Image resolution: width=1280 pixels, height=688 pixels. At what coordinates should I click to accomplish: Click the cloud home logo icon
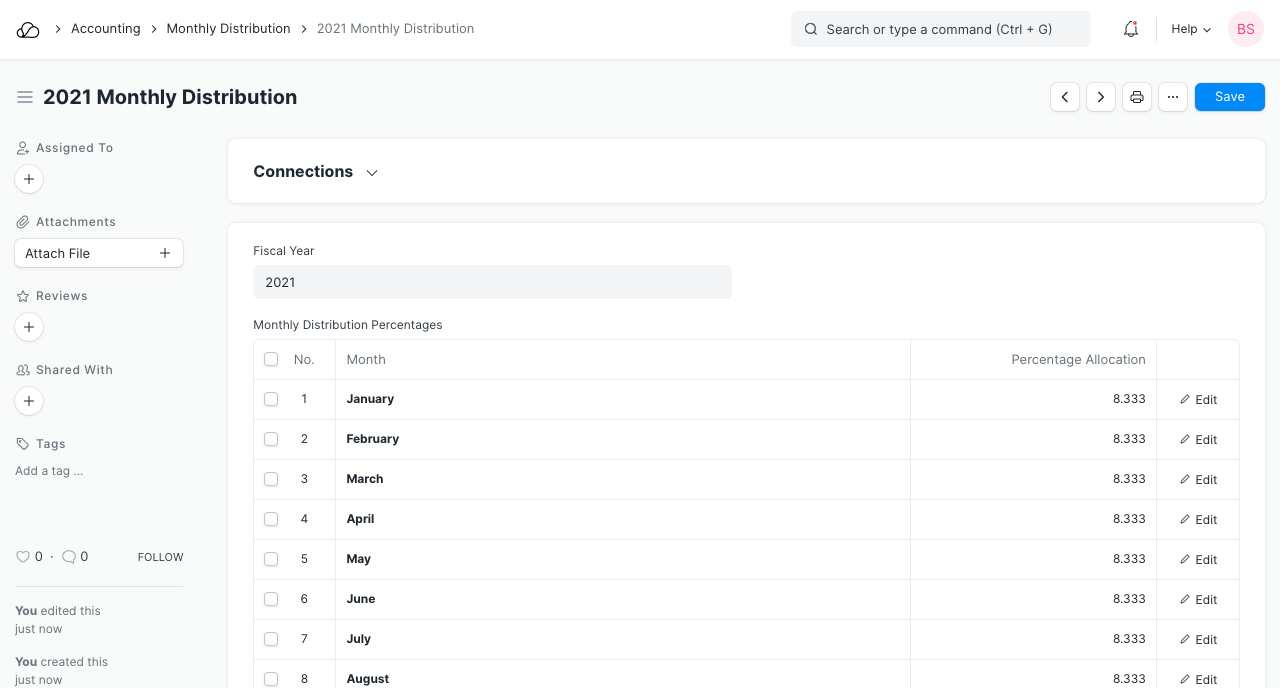coord(28,29)
